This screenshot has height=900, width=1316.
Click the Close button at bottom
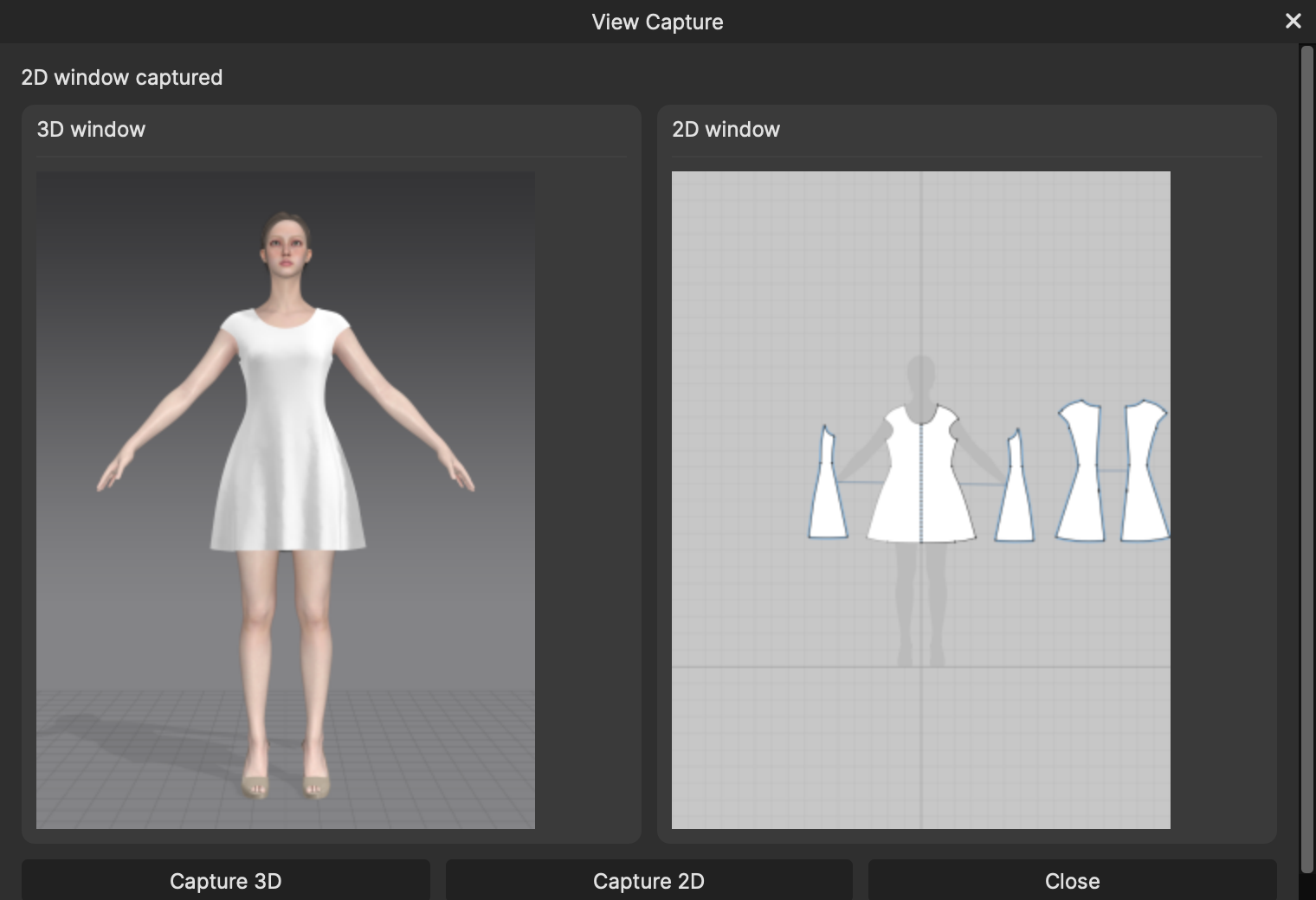1072,880
